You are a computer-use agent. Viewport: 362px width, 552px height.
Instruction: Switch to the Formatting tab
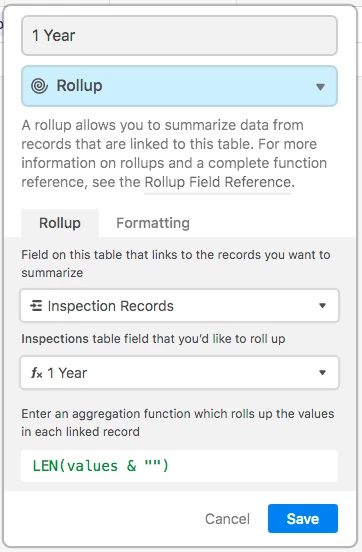click(153, 223)
